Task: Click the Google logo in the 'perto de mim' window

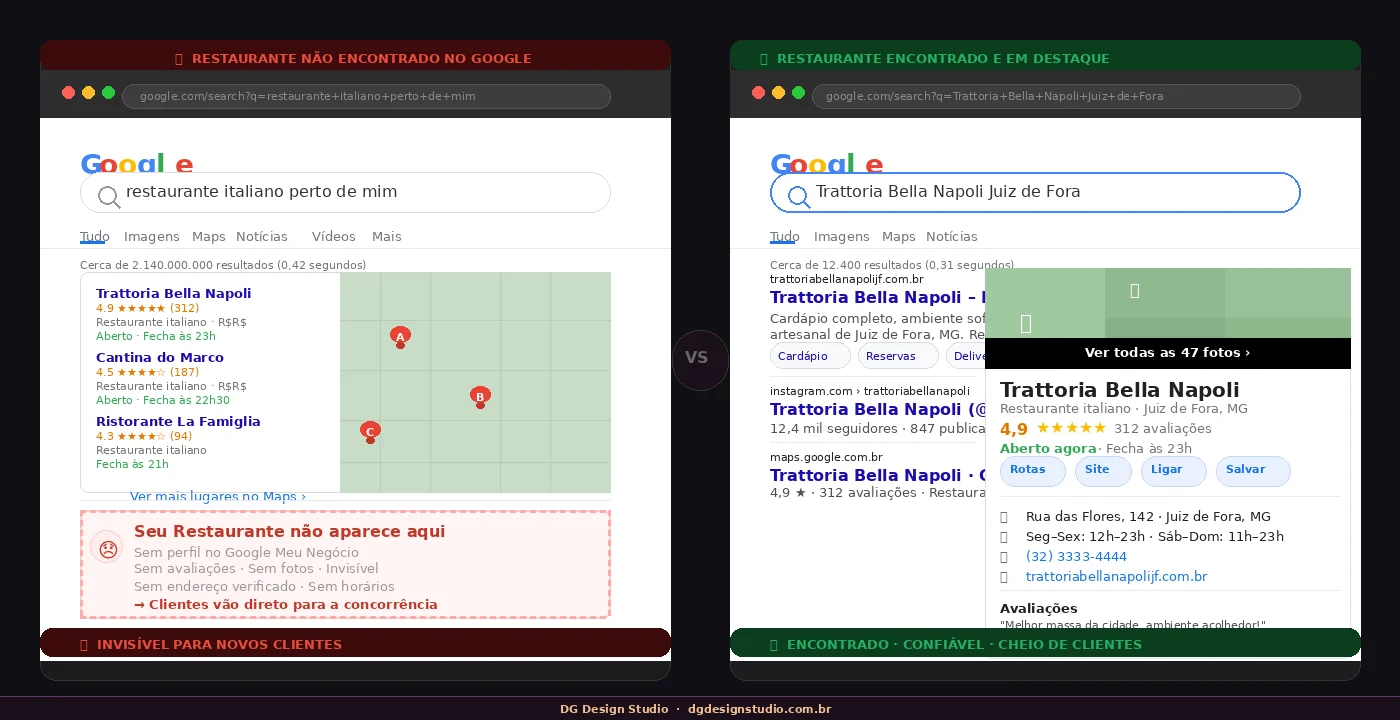Action: [x=137, y=165]
